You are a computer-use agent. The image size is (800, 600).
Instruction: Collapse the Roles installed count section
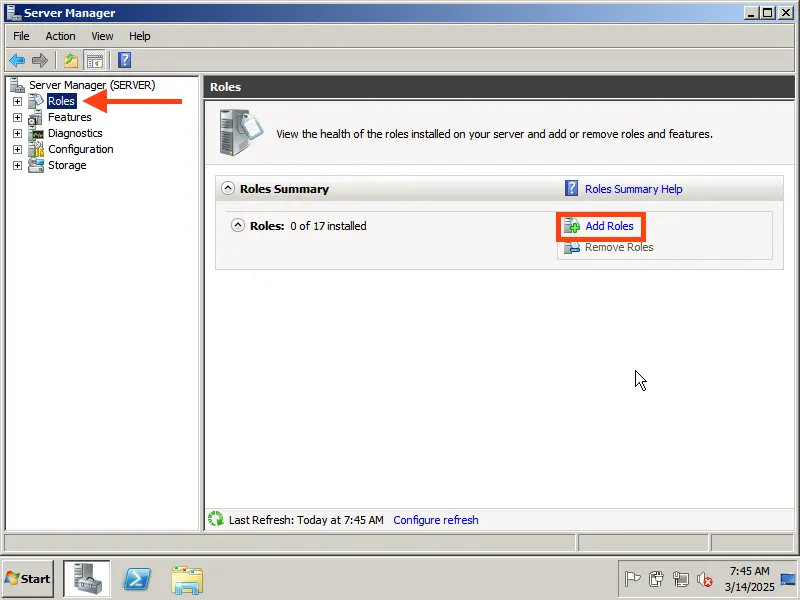click(238, 225)
